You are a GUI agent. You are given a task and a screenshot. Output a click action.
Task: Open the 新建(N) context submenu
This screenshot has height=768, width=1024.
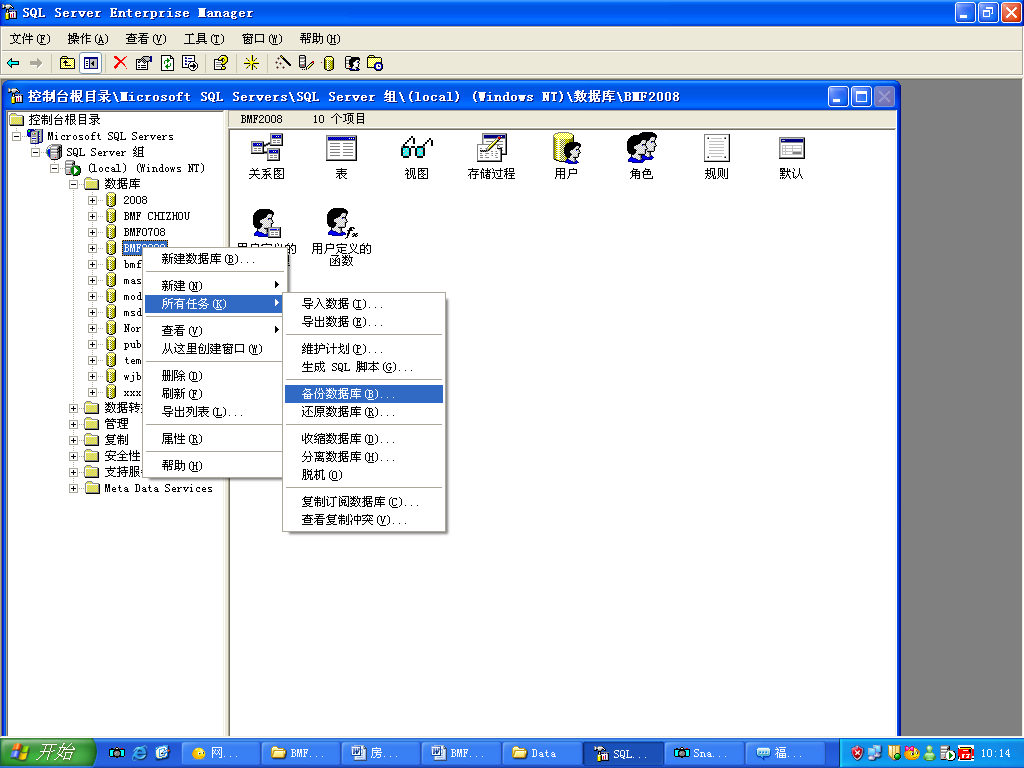pyautogui.click(x=215, y=285)
